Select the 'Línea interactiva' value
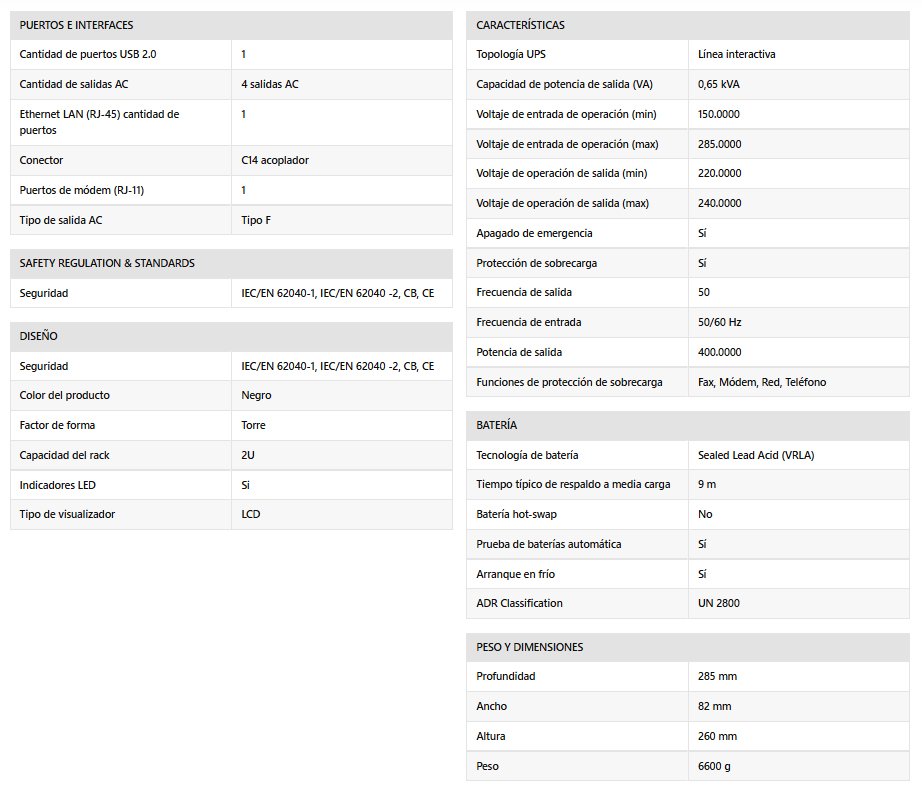Screen dimensions: 922x788 point(736,54)
